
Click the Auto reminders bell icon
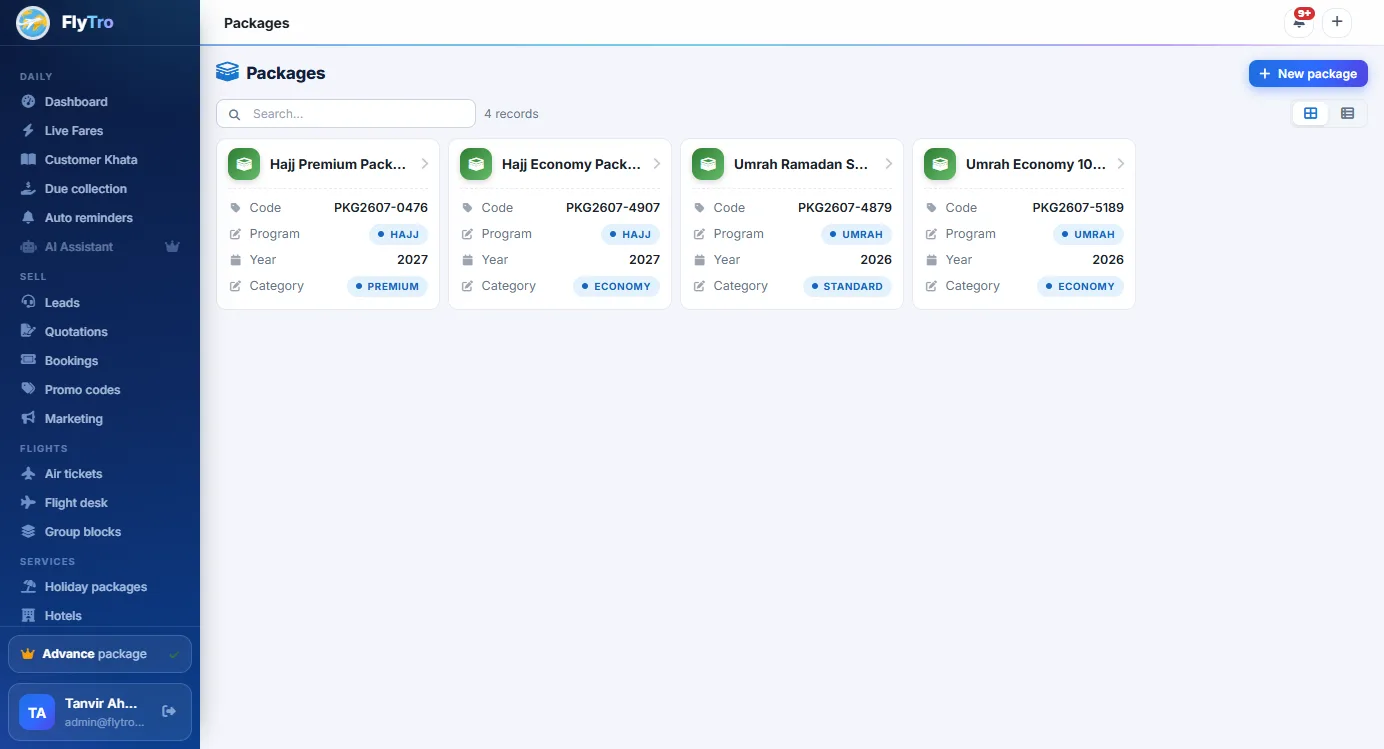pos(28,217)
